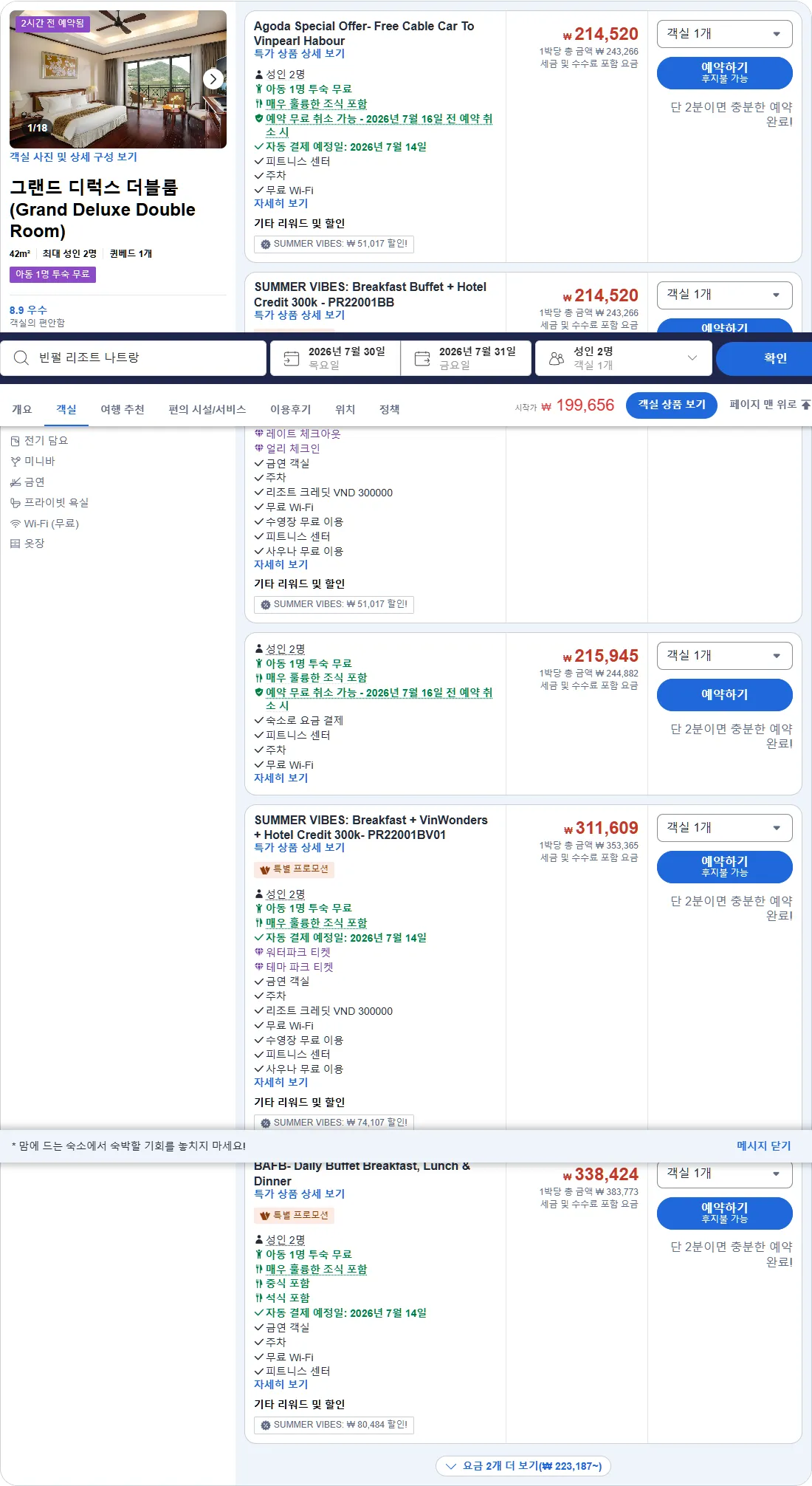Open check-in date 2026년 7월 30일
The image size is (812, 1486).
335,358
